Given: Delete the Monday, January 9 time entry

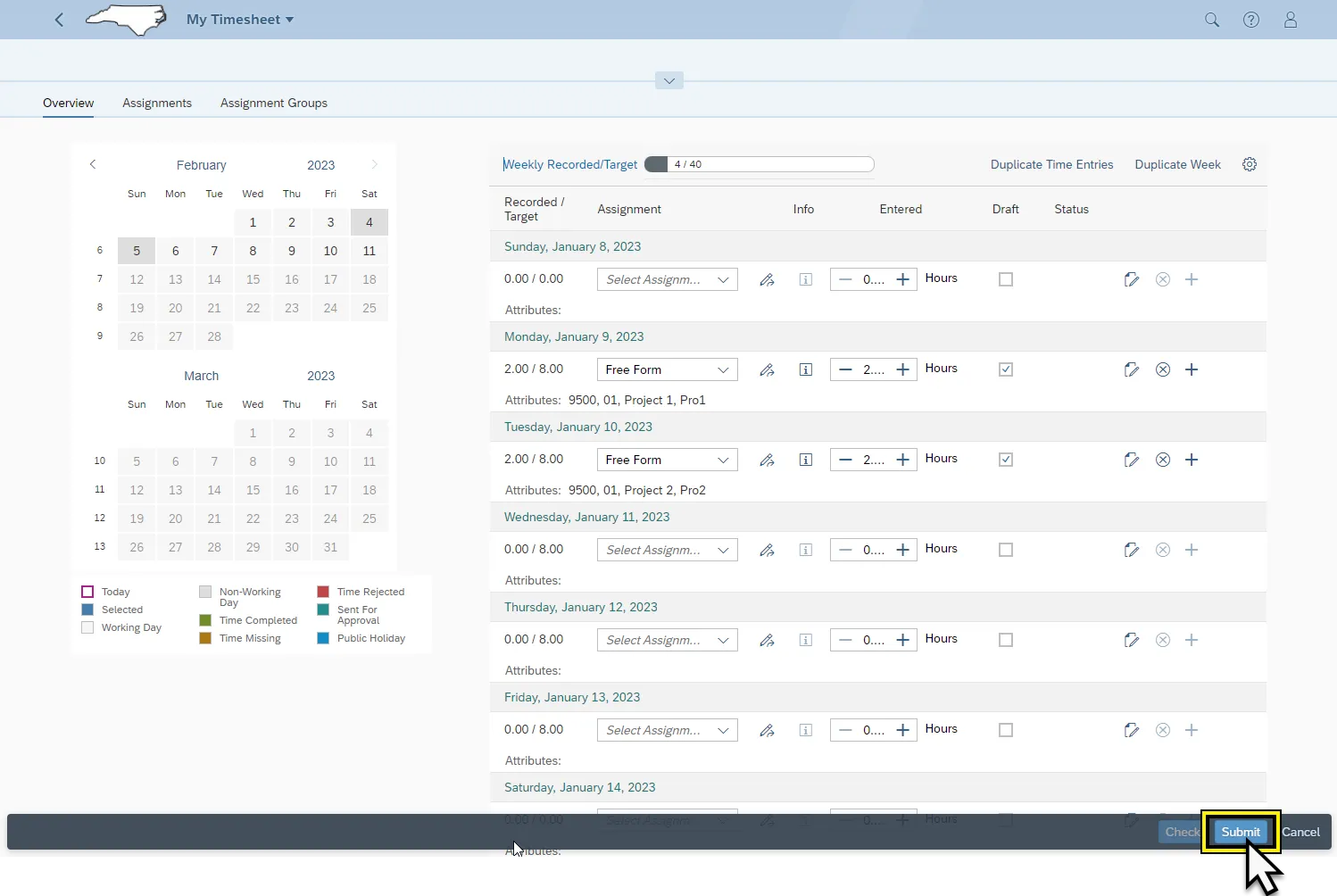Looking at the screenshot, I should [x=1163, y=369].
